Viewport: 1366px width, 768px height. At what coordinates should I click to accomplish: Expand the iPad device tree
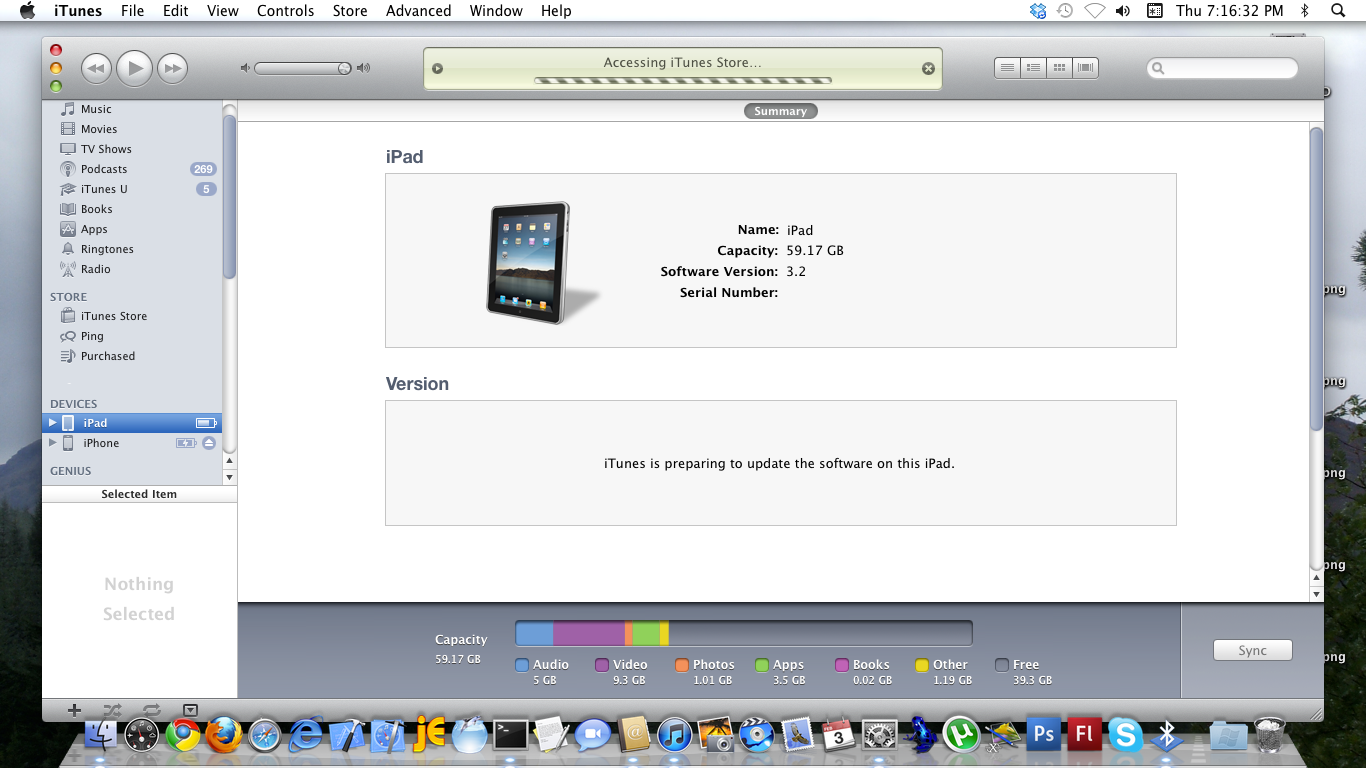click(x=53, y=423)
